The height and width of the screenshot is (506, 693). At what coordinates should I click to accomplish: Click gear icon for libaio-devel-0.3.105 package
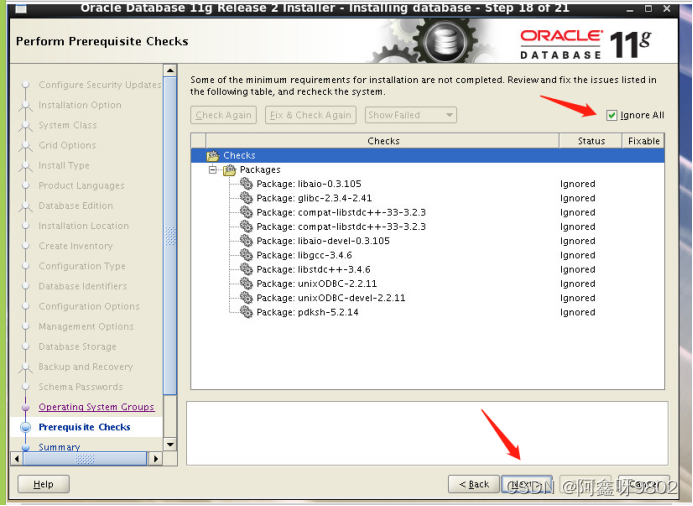click(x=246, y=241)
